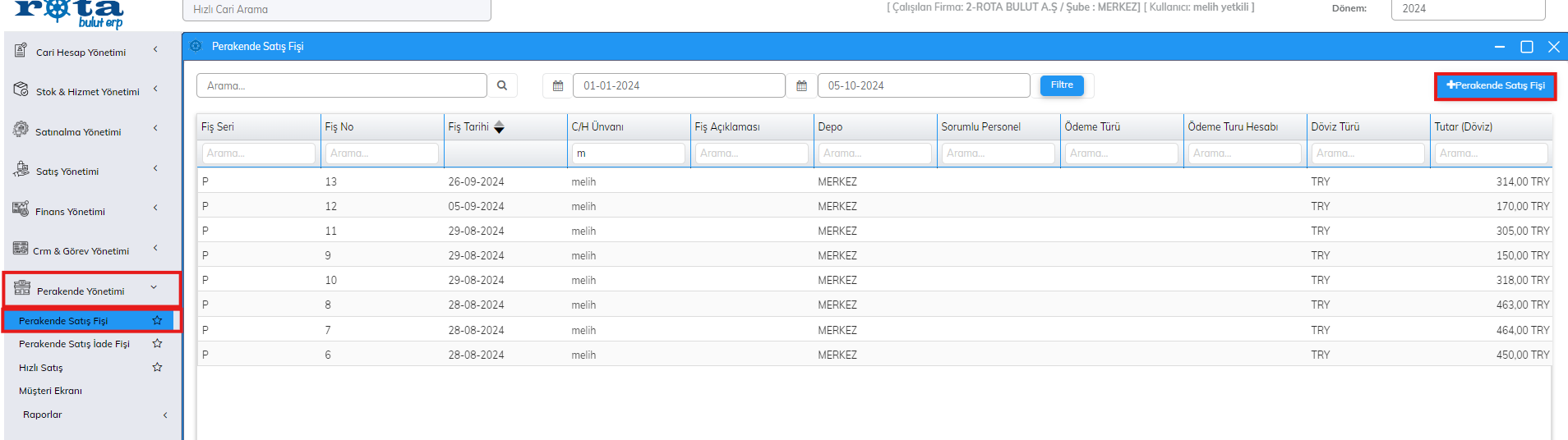Toggle the Hızlı Satış favorite star

click(x=157, y=367)
